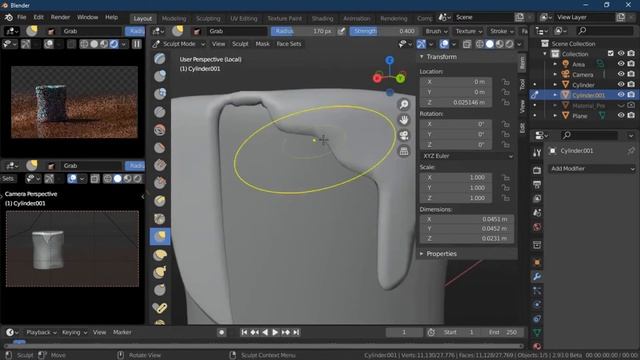Open Sculpt Mode dropdown
This screenshot has height=360, width=640.
(179, 44)
